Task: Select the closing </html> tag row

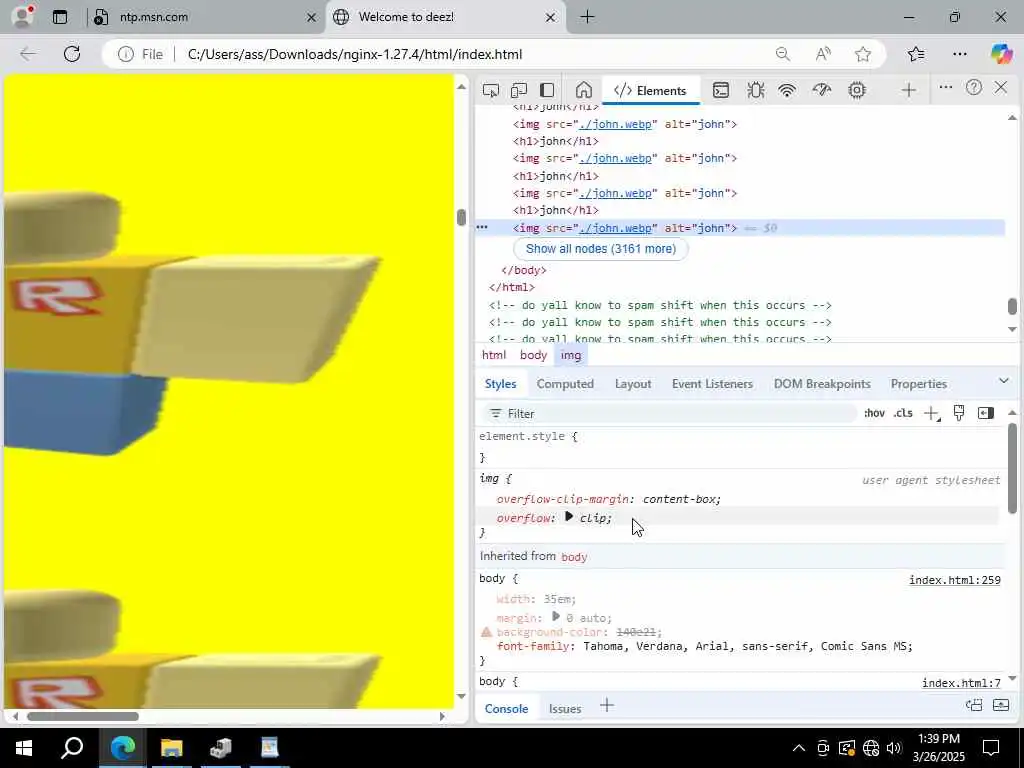Action: (512, 287)
